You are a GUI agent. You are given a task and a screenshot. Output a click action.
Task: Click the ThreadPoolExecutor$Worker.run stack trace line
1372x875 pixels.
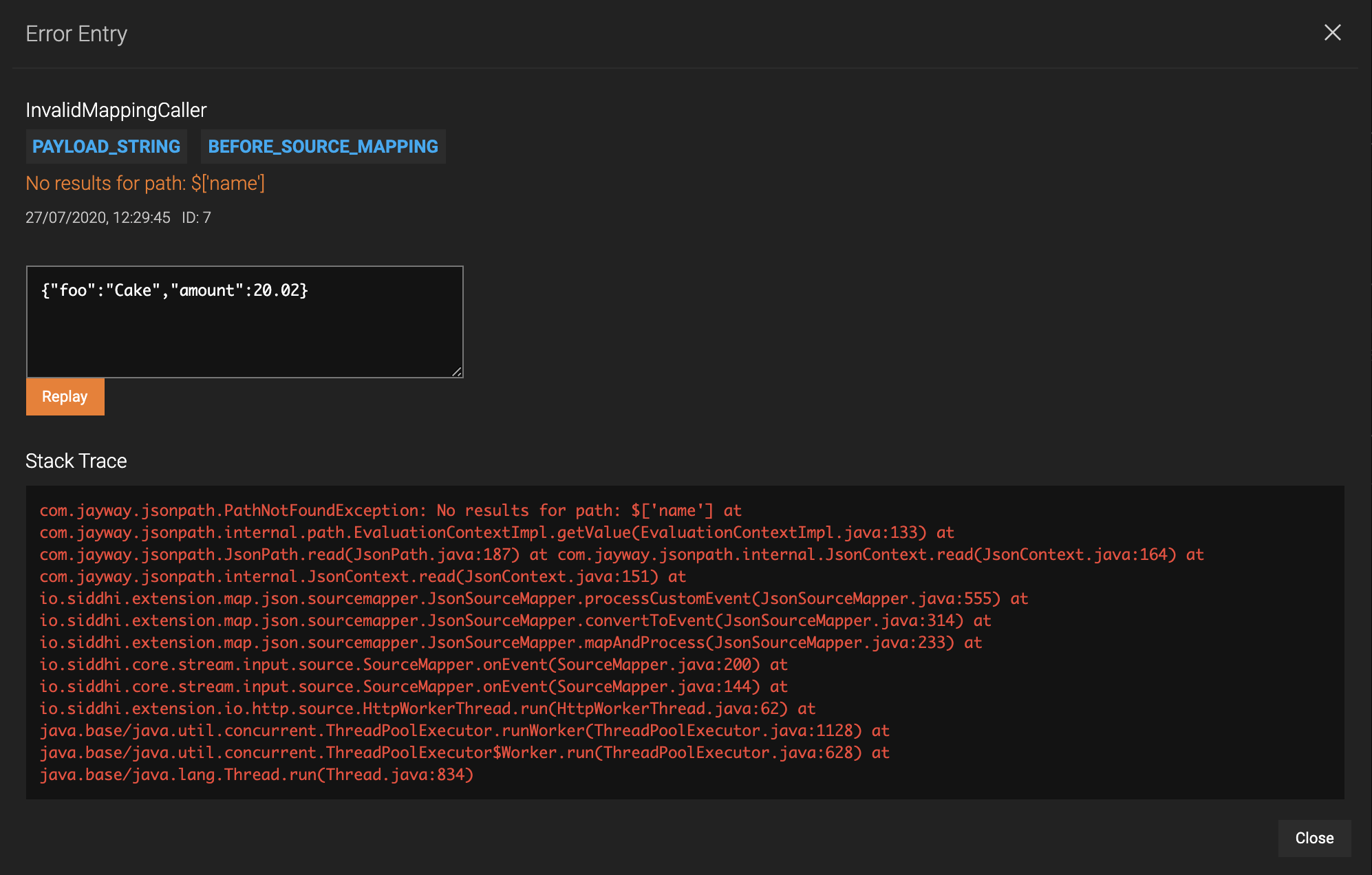pyautogui.click(x=464, y=753)
